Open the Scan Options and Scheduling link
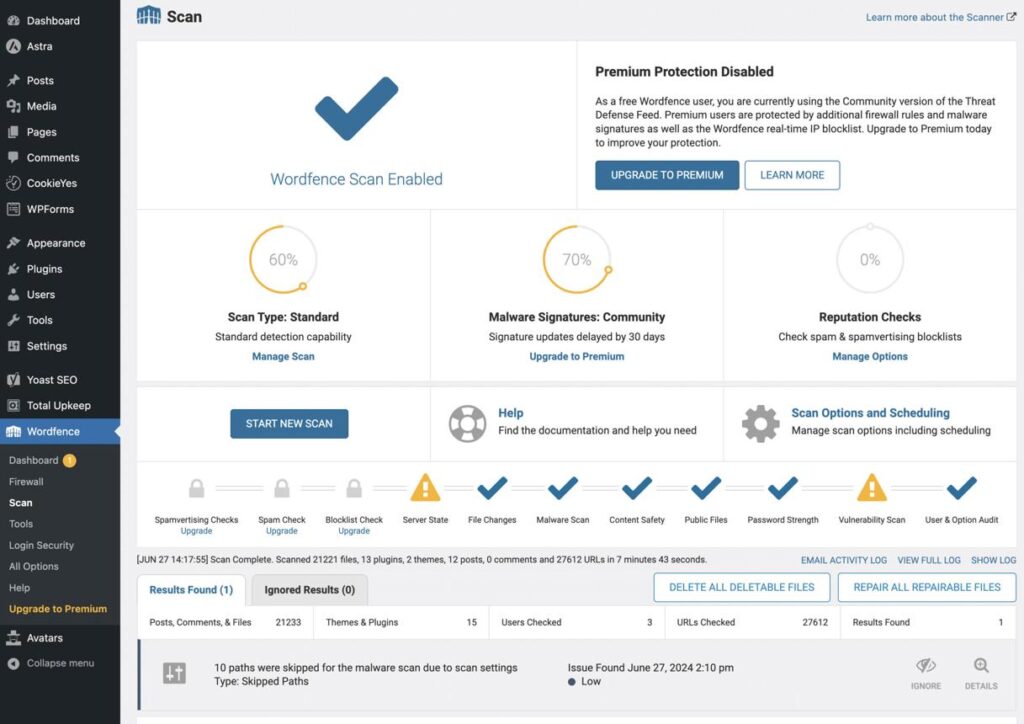The height and width of the screenshot is (724, 1024). click(871, 413)
